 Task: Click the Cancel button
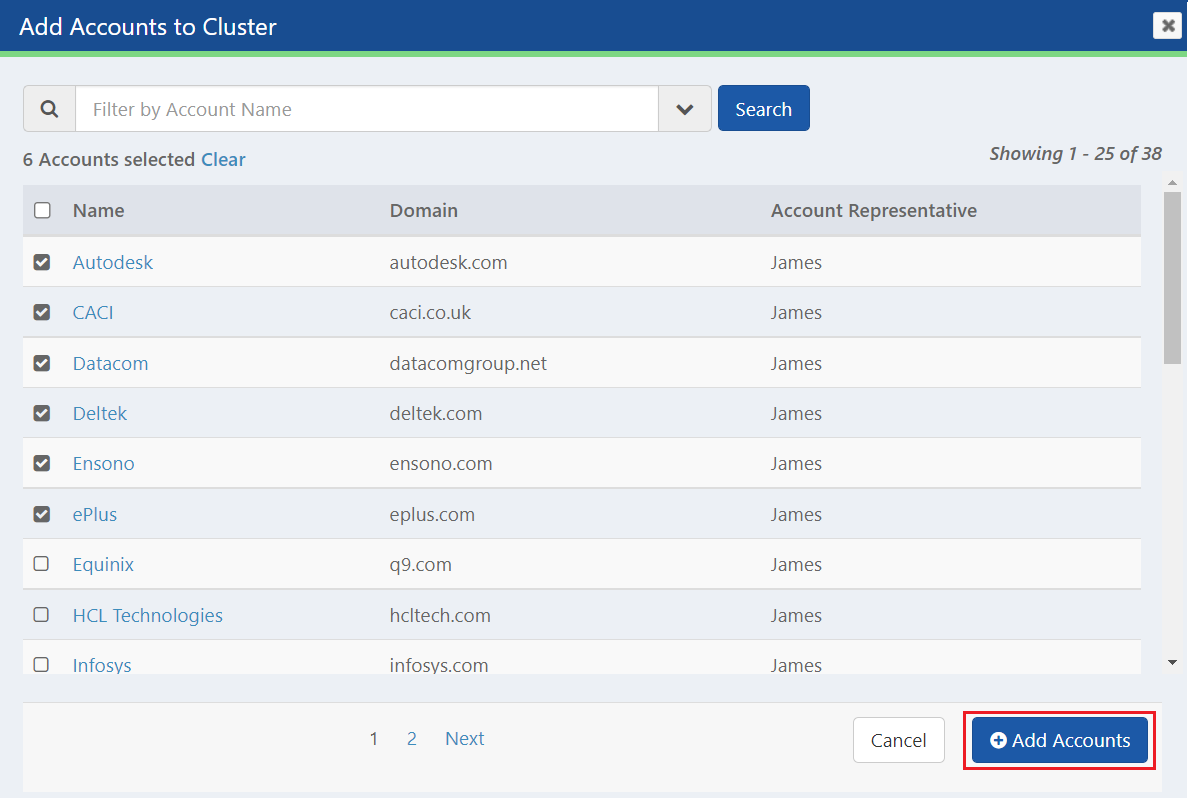pyautogui.click(x=899, y=740)
